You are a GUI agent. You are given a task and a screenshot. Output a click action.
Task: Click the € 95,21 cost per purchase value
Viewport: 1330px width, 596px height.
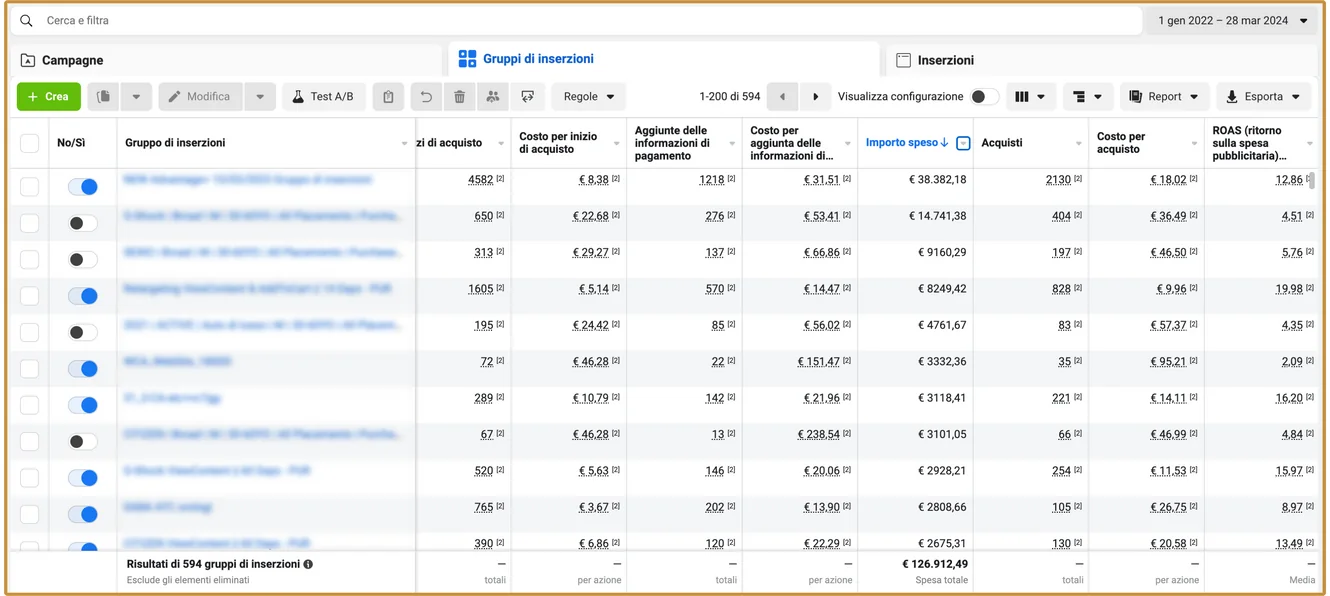[1168, 361]
